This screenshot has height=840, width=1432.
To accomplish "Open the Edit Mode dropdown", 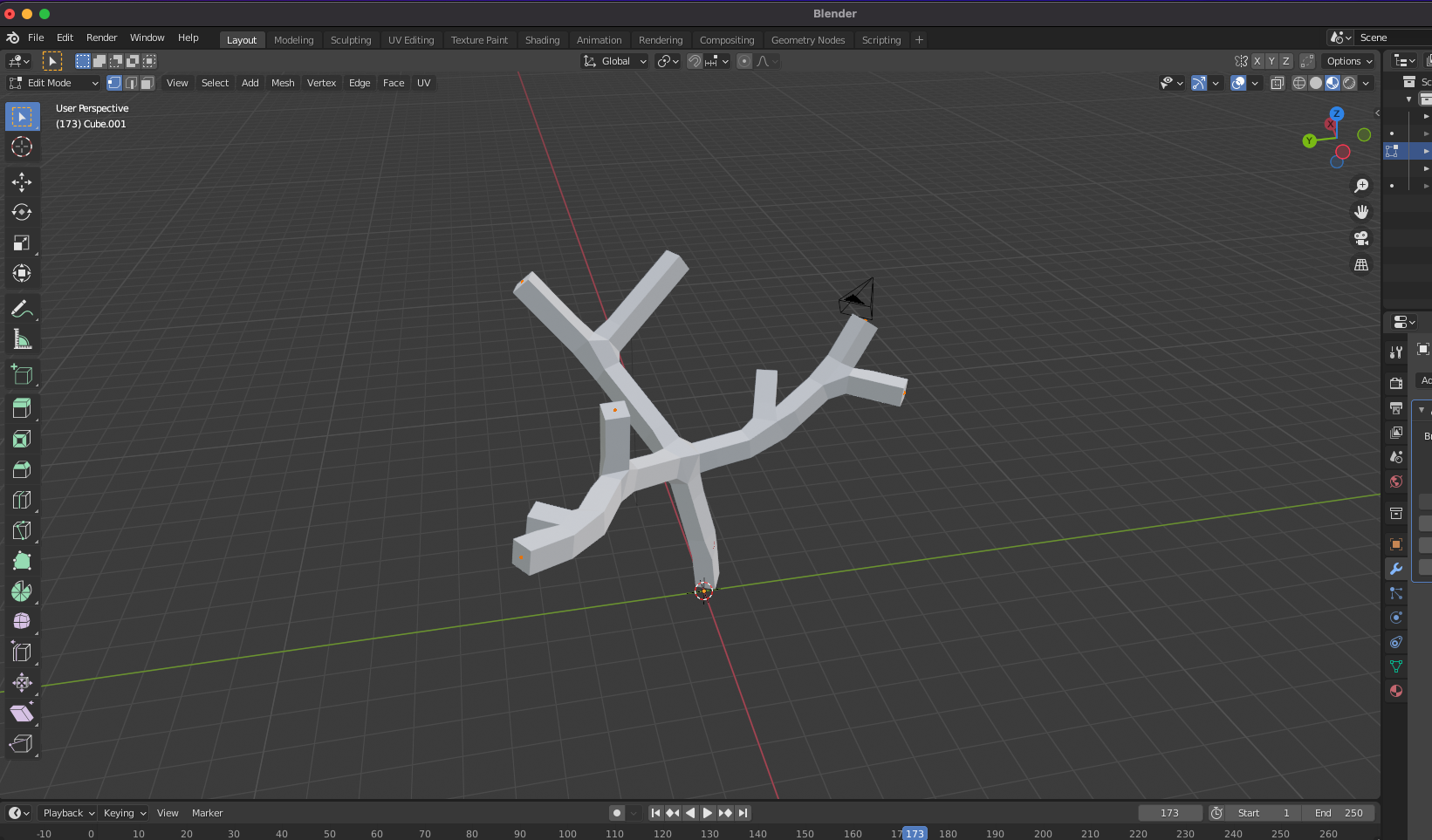I will 54,83.
